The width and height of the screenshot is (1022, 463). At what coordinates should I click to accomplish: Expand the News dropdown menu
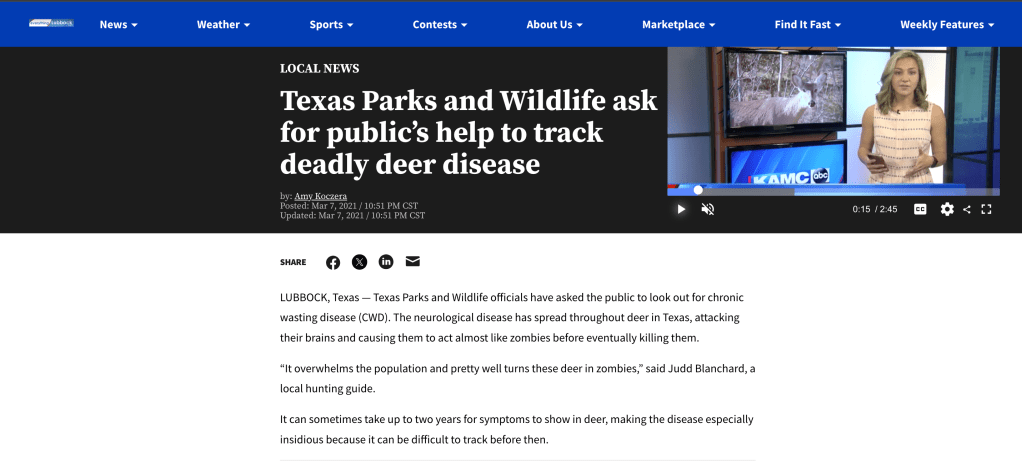118,24
